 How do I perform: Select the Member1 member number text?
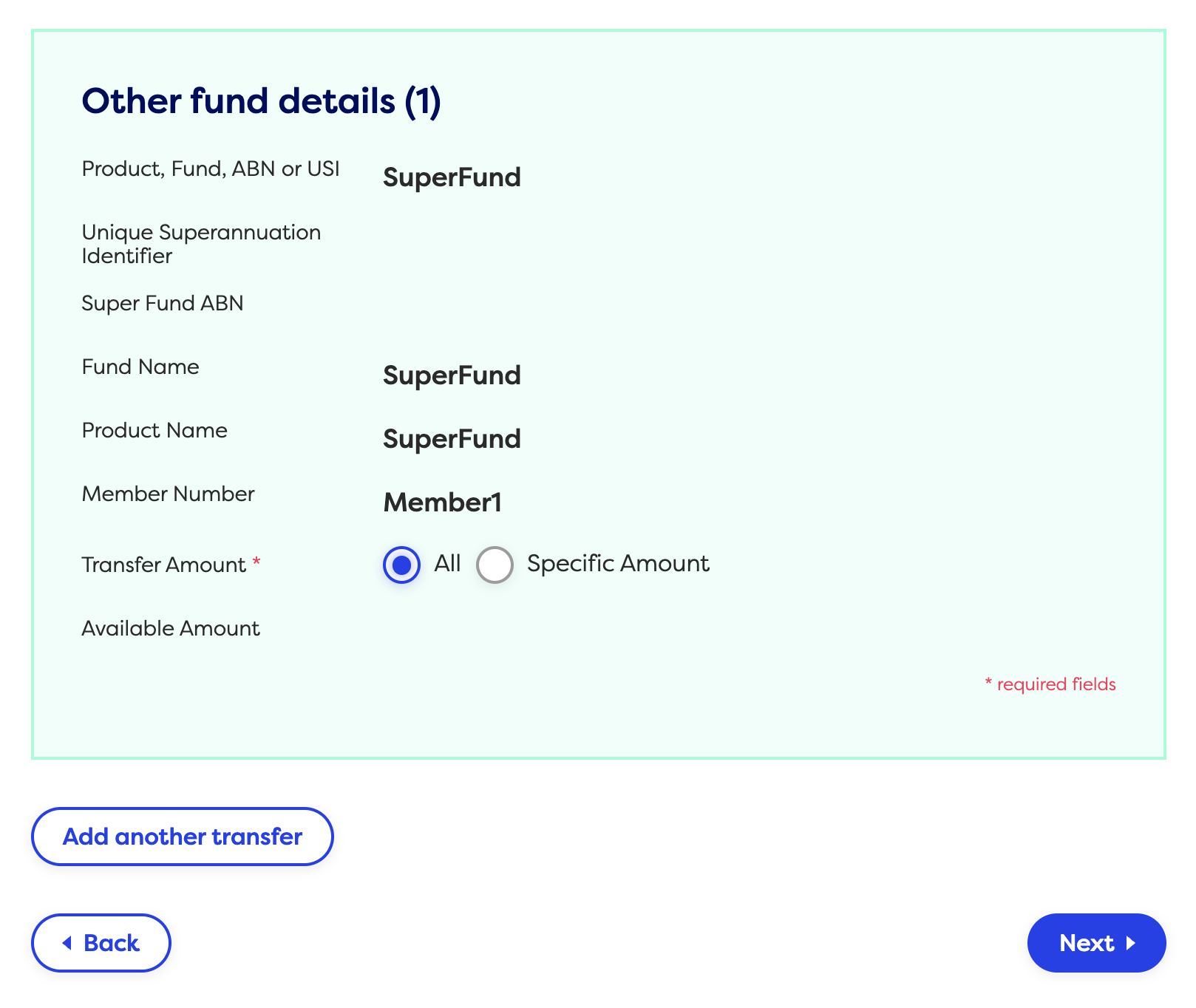(x=443, y=503)
